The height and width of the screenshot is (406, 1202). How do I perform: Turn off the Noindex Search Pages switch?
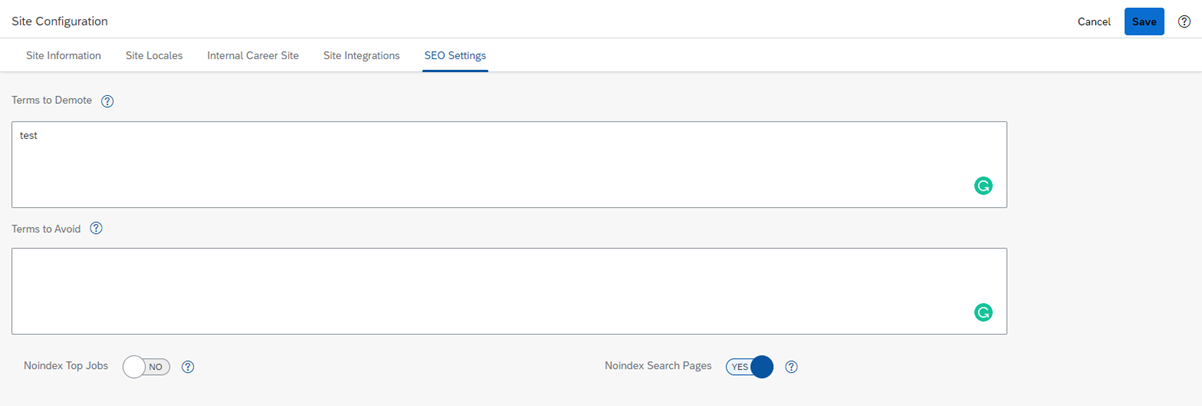pyautogui.click(x=750, y=367)
